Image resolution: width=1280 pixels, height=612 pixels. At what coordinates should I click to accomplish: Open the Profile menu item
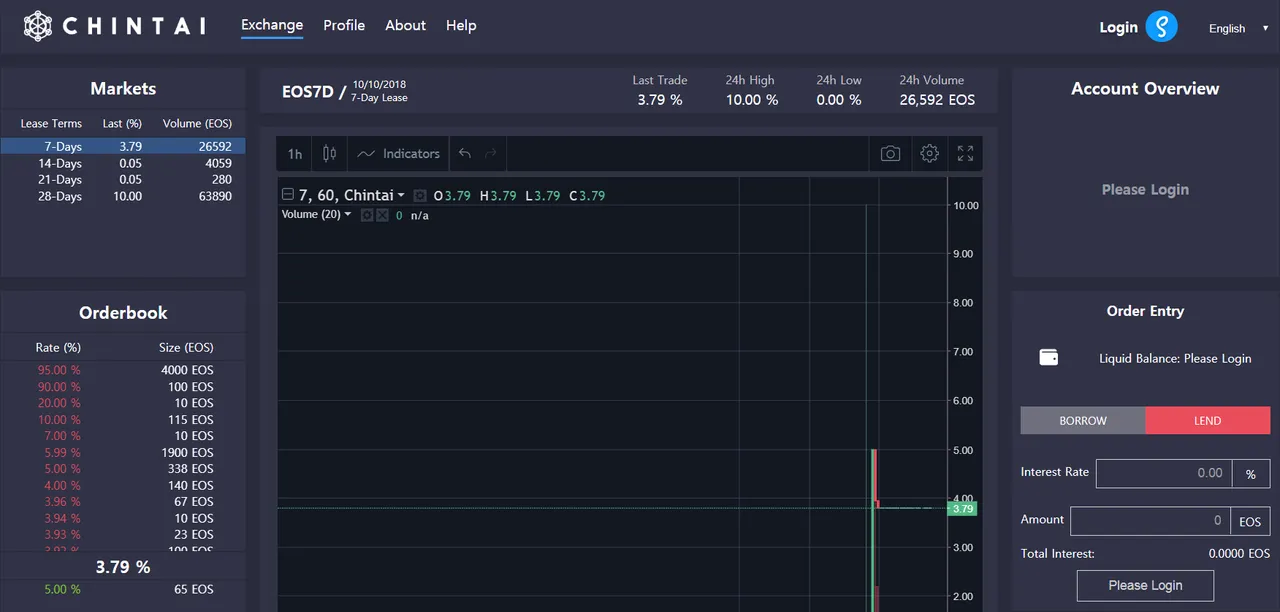tap(344, 25)
